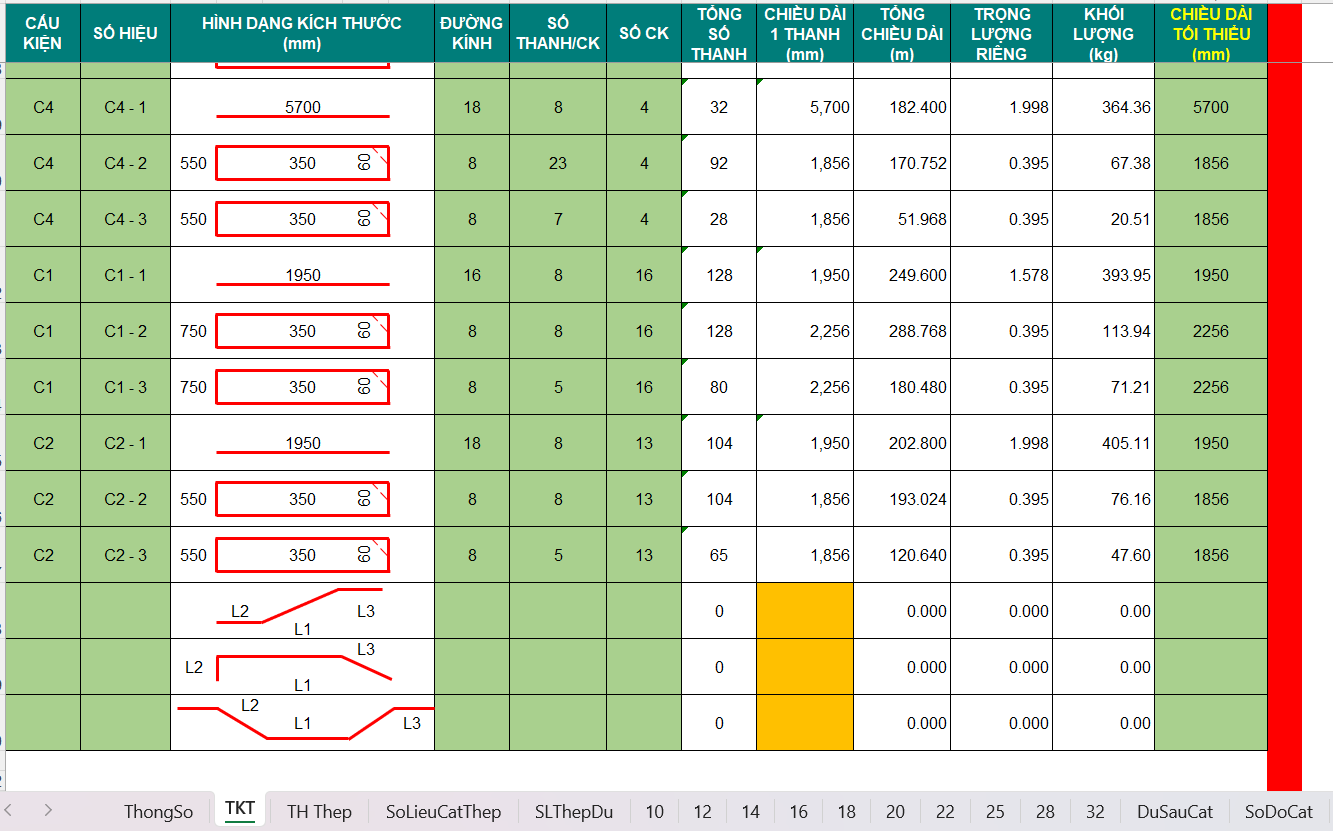Select HÌNH DẠNG KÍCH THƯỚC header cell
This screenshot has width=1333, height=831.
coord(302,33)
